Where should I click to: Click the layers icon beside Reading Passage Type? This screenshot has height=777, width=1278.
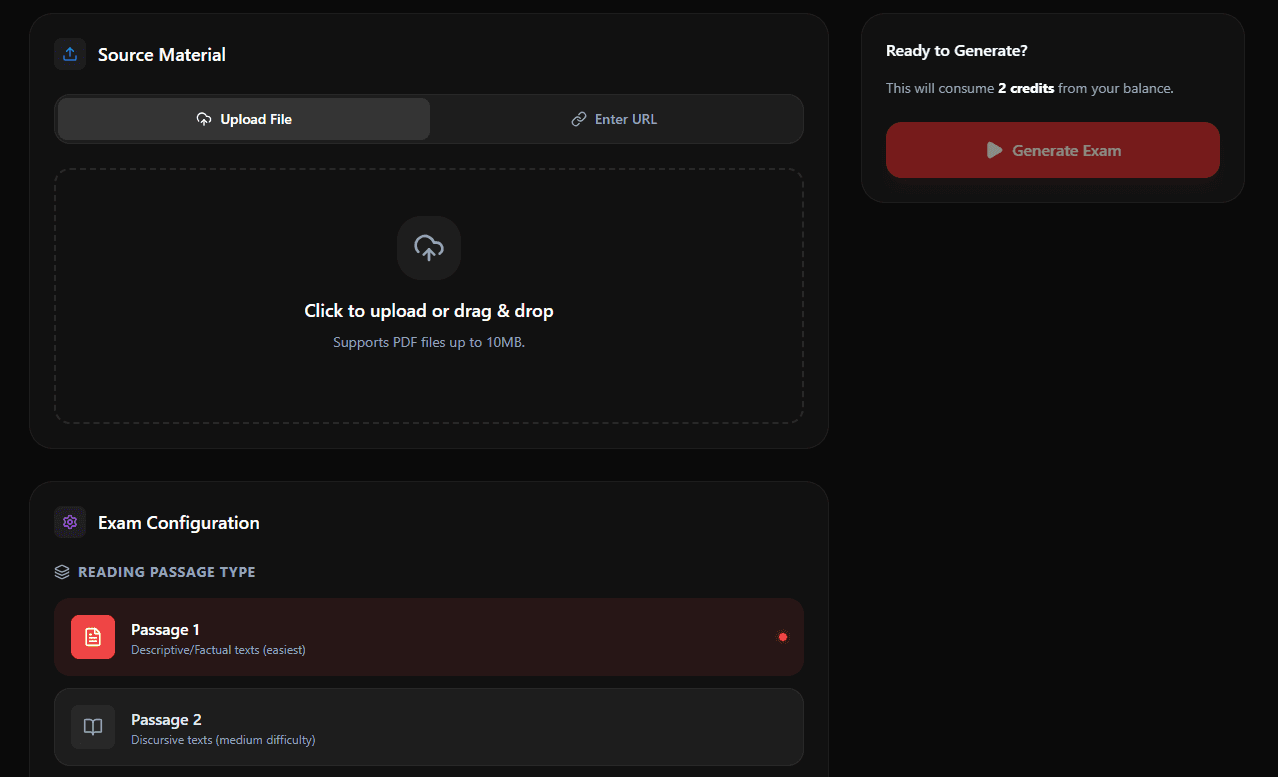click(62, 572)
